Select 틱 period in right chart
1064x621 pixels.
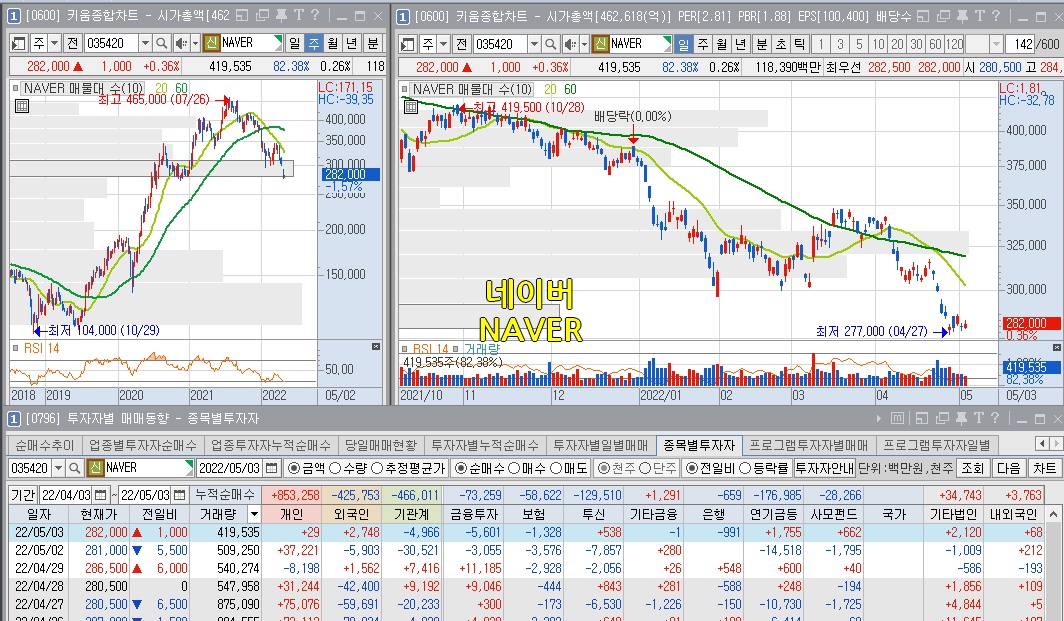[x=799, y=44]
